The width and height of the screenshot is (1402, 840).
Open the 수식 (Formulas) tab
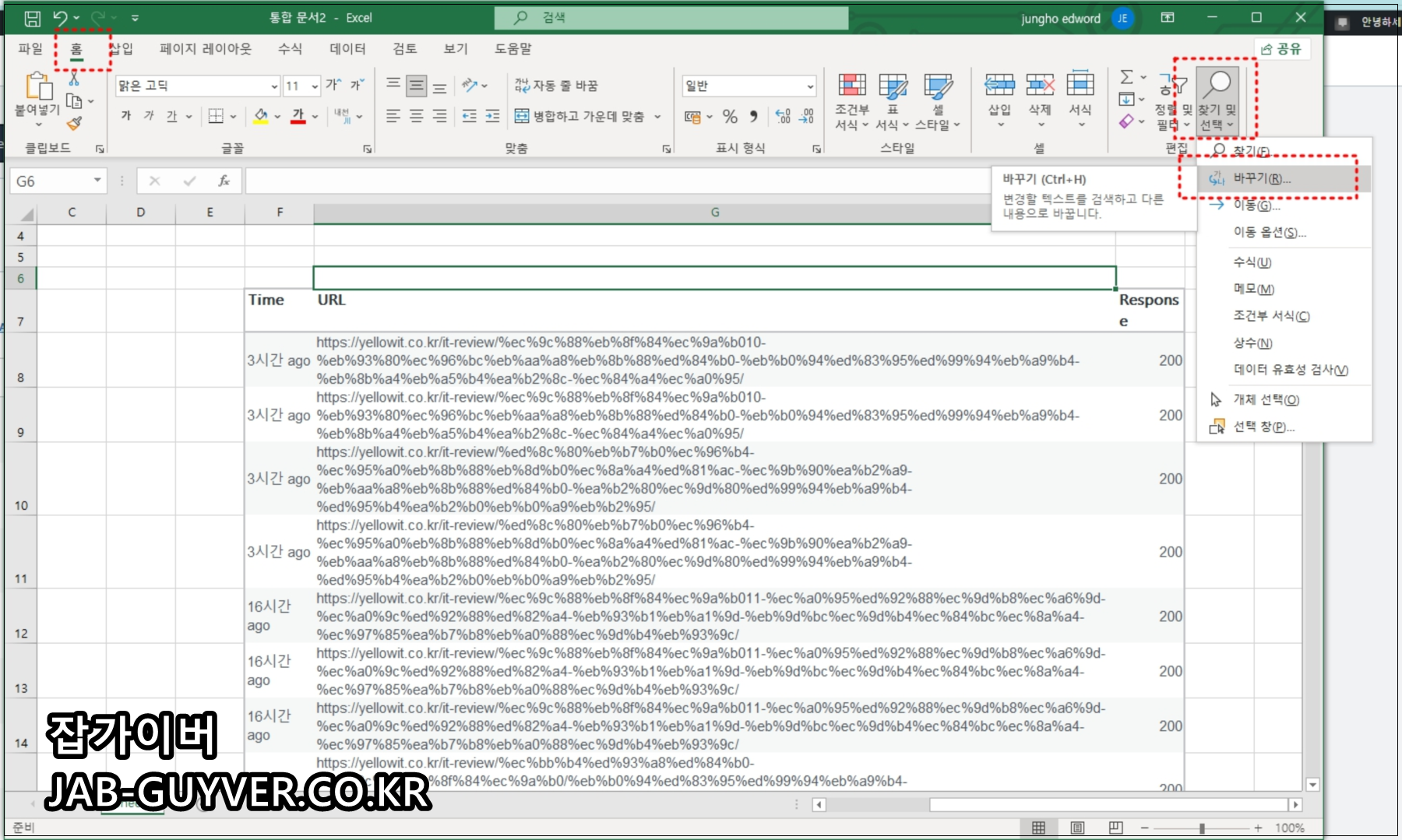[x=290, y=48]
